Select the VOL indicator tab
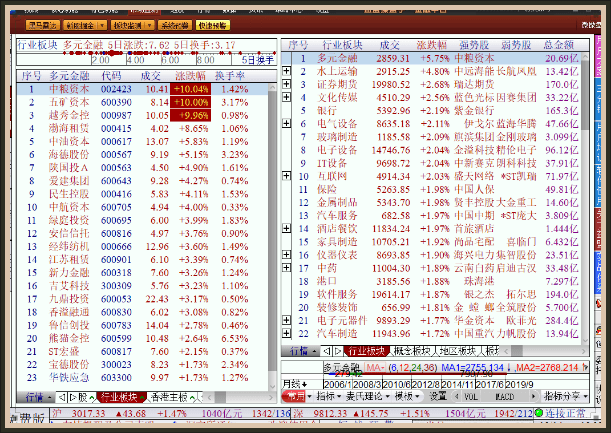Viewport: 611px width, 433px height. [x=470, y=397]
